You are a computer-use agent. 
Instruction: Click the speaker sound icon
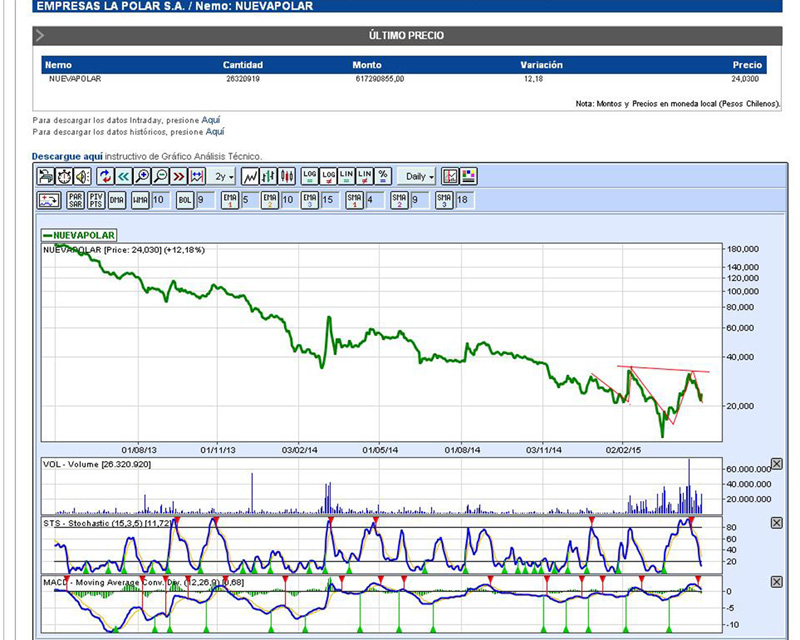[x=82, y=177]
